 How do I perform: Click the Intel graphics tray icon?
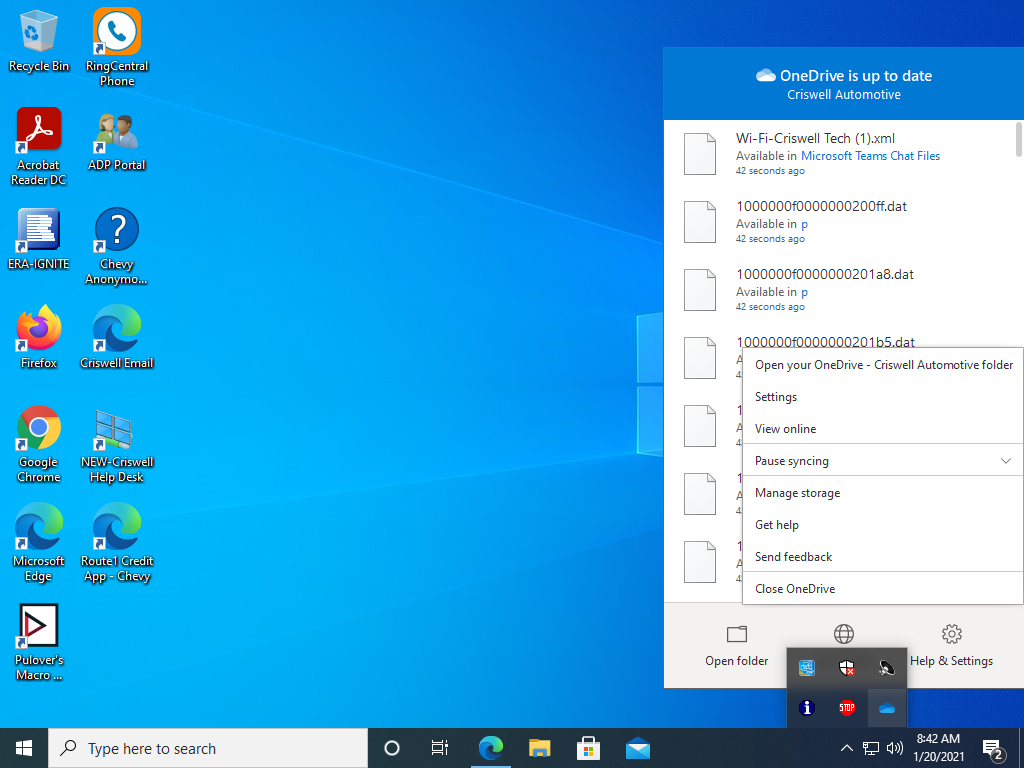point(807,668)
